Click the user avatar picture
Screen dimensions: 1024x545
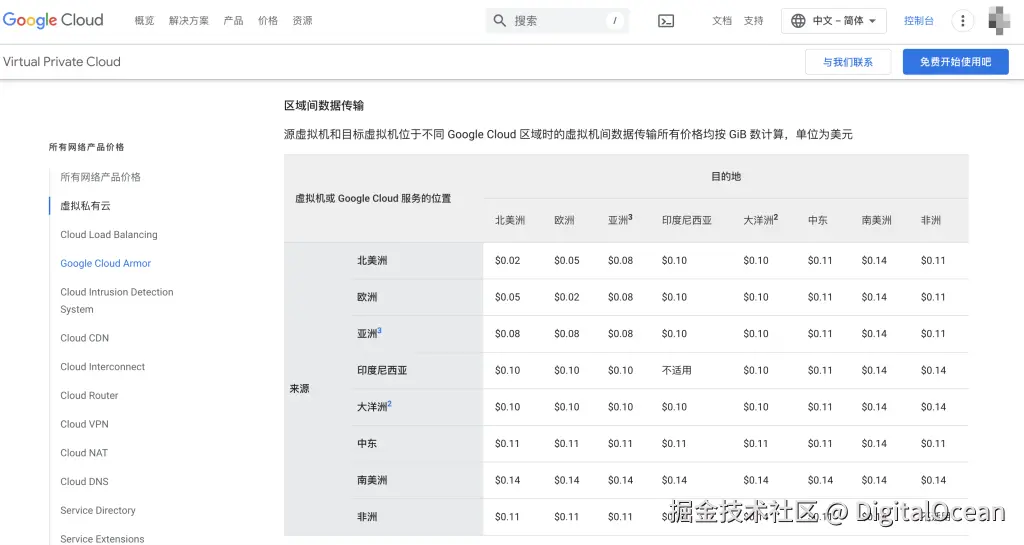(999, 20)
